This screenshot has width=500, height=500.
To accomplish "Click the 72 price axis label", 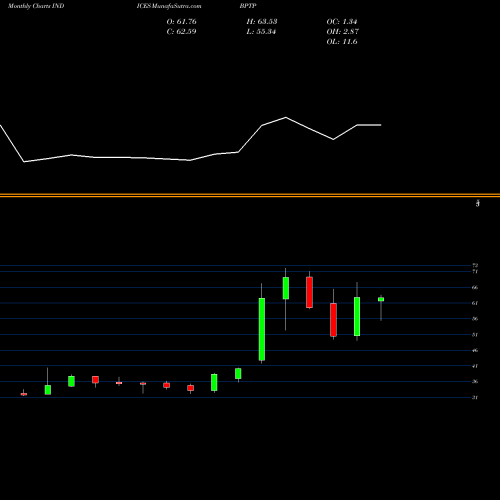I will coord(475,265).
